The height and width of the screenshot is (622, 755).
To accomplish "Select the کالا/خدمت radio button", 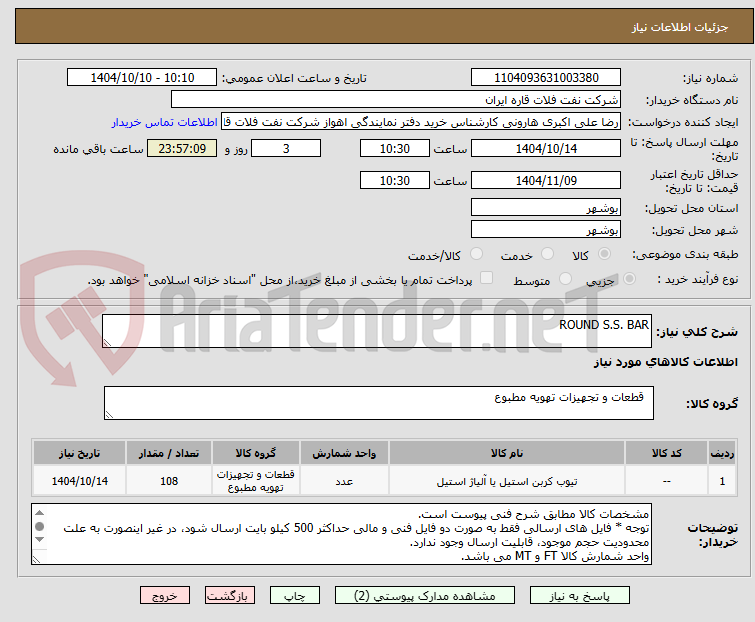I will 476,254.
